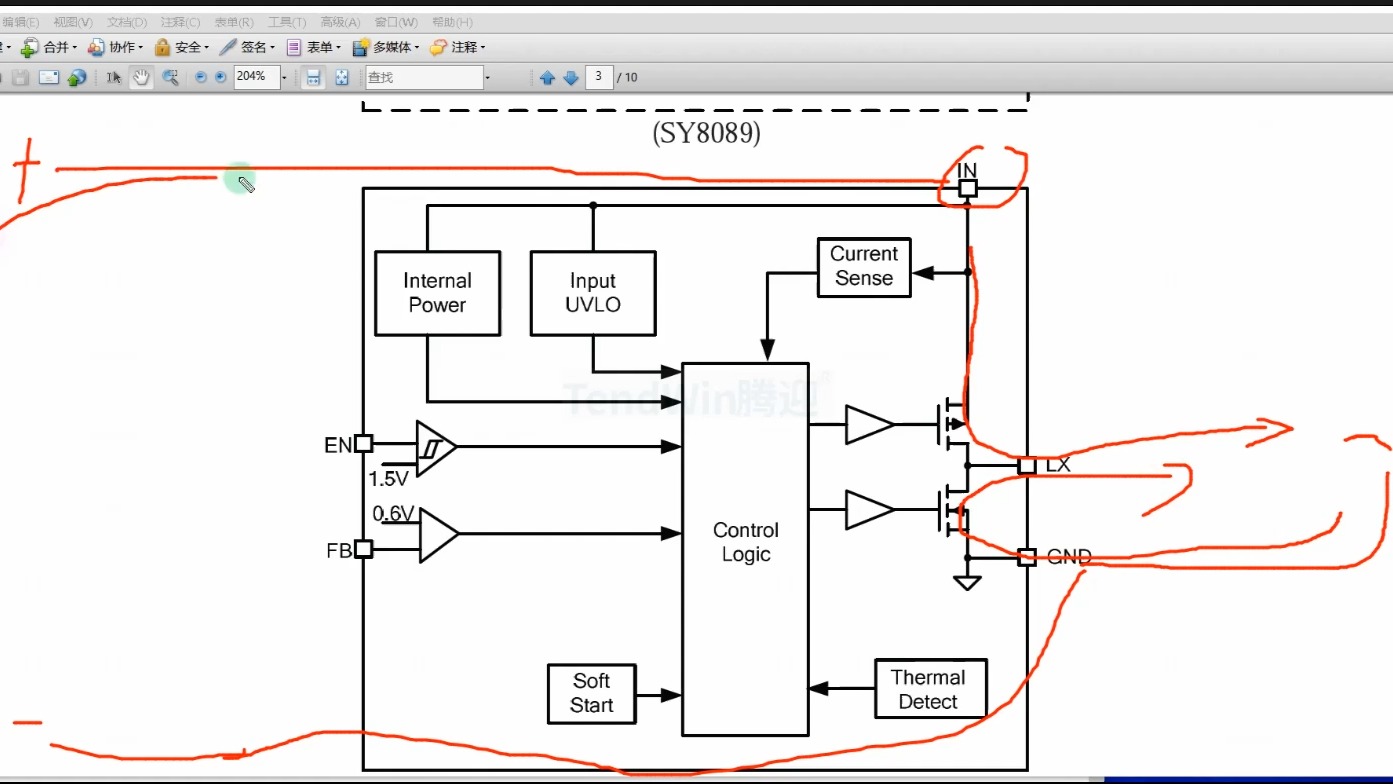Click the upload globe arrow icon
The height and width of the screenshot is (784, 1393).
(x=77, y=77)
